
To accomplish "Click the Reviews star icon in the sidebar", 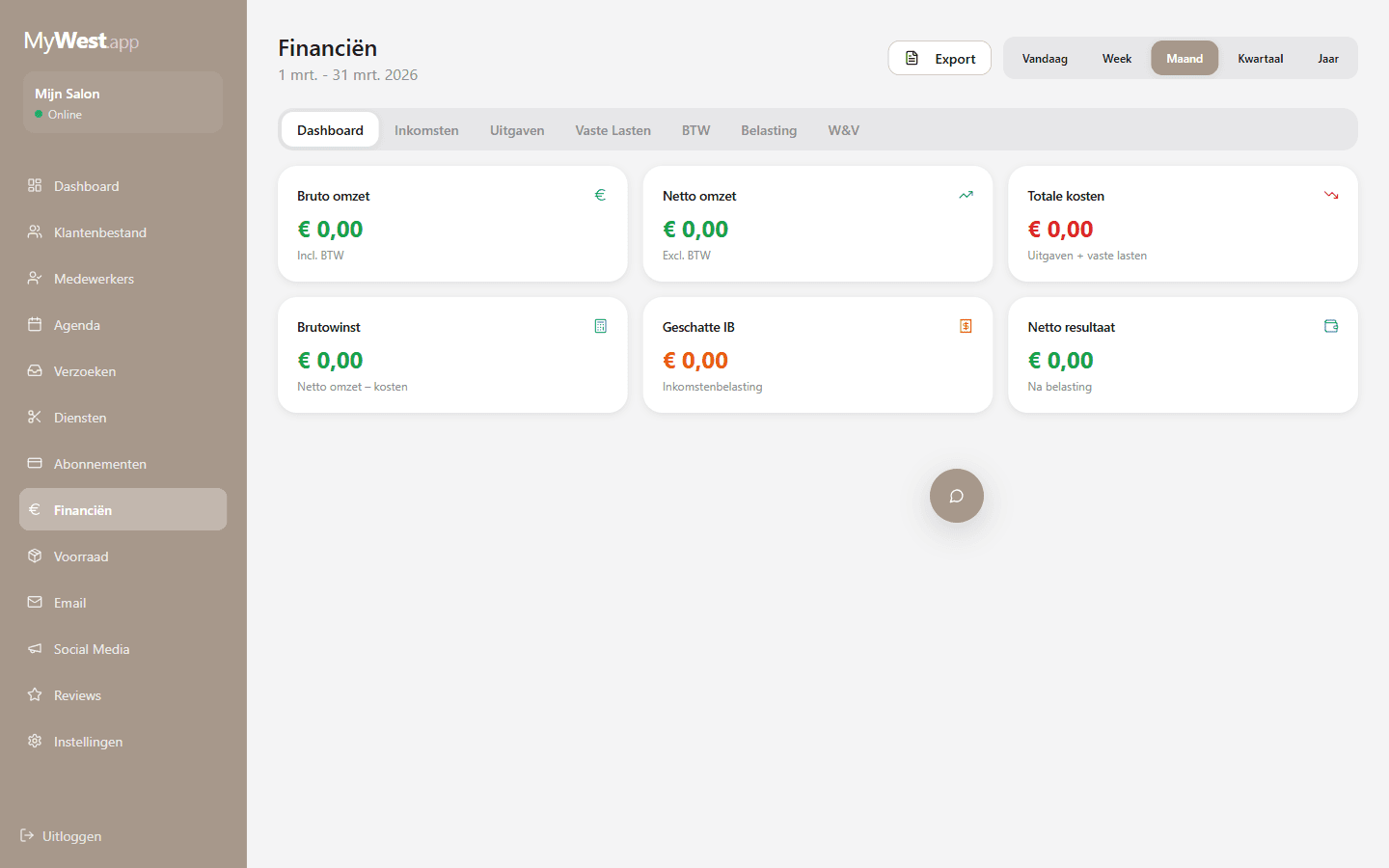I will [x=34, y=695].
